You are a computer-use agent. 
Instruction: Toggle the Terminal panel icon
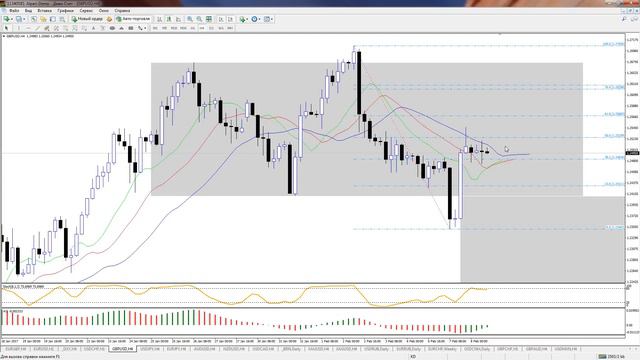(62, 19)
